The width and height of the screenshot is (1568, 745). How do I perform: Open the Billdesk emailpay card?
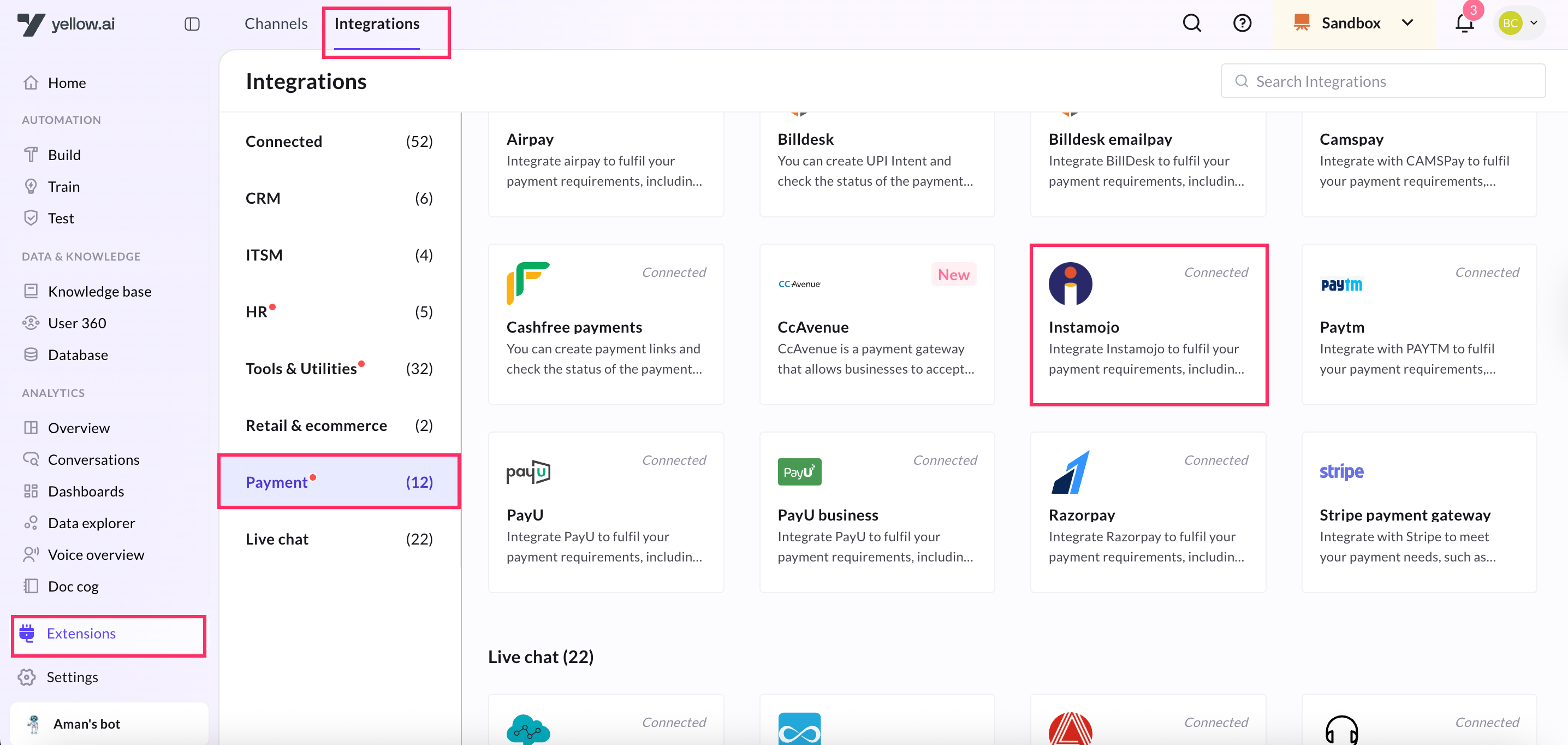click(1148, 164)
